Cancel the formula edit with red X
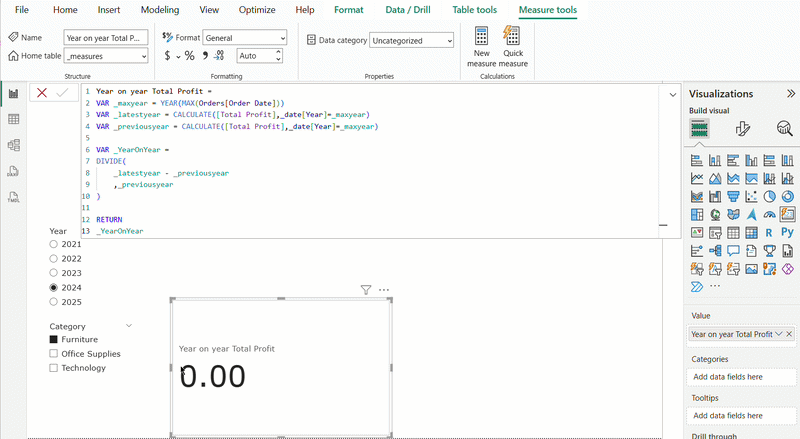Screen dimensions: 800x439 point(42,93)
